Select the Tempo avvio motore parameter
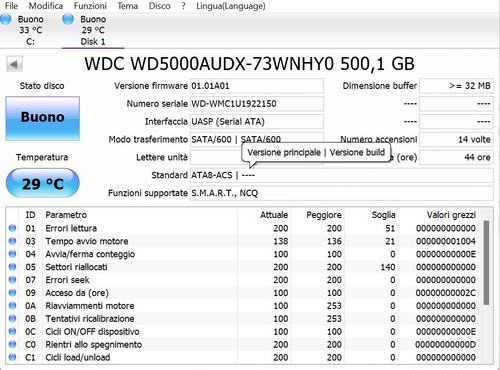Screen dimensions: 500x370 click(87, 241)
